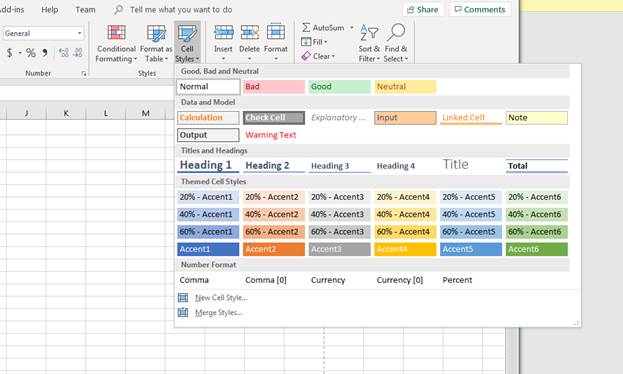Viewport: 623px width, 374px height.
Task: Apply the Neutral cell style
Action: coord(405,87)
